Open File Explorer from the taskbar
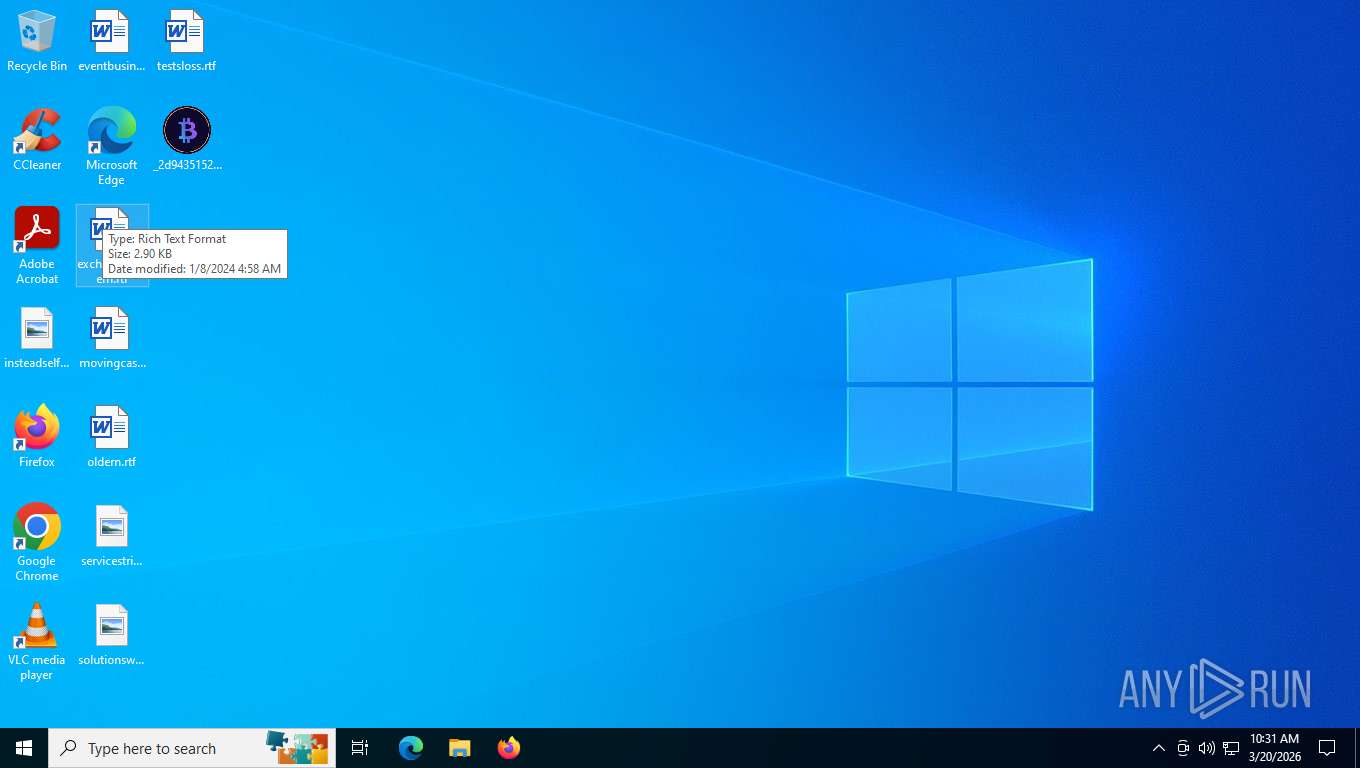 click(x=459, y=748)
